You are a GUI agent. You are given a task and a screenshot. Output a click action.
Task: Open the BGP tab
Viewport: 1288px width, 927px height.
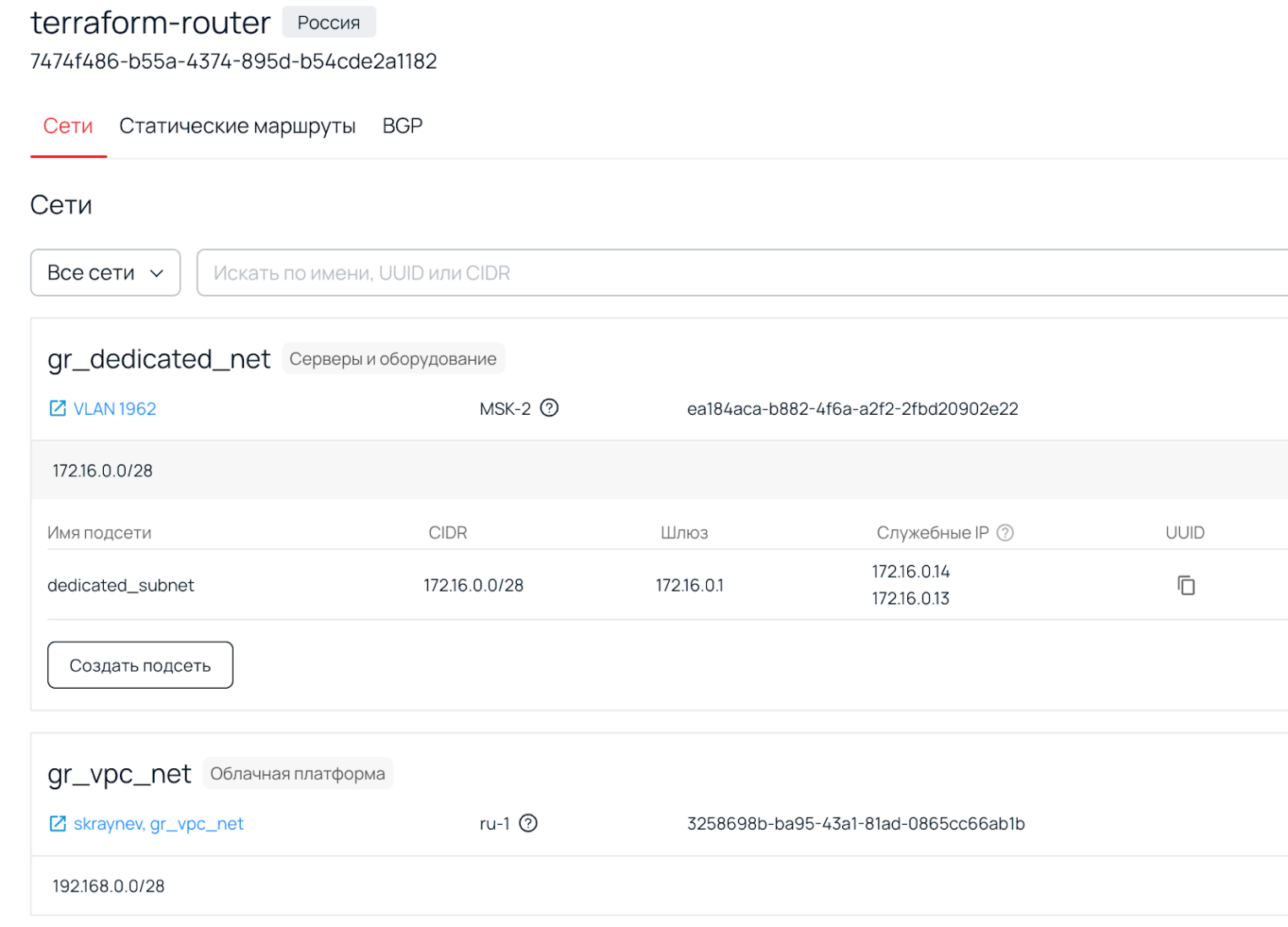point(402,125)
